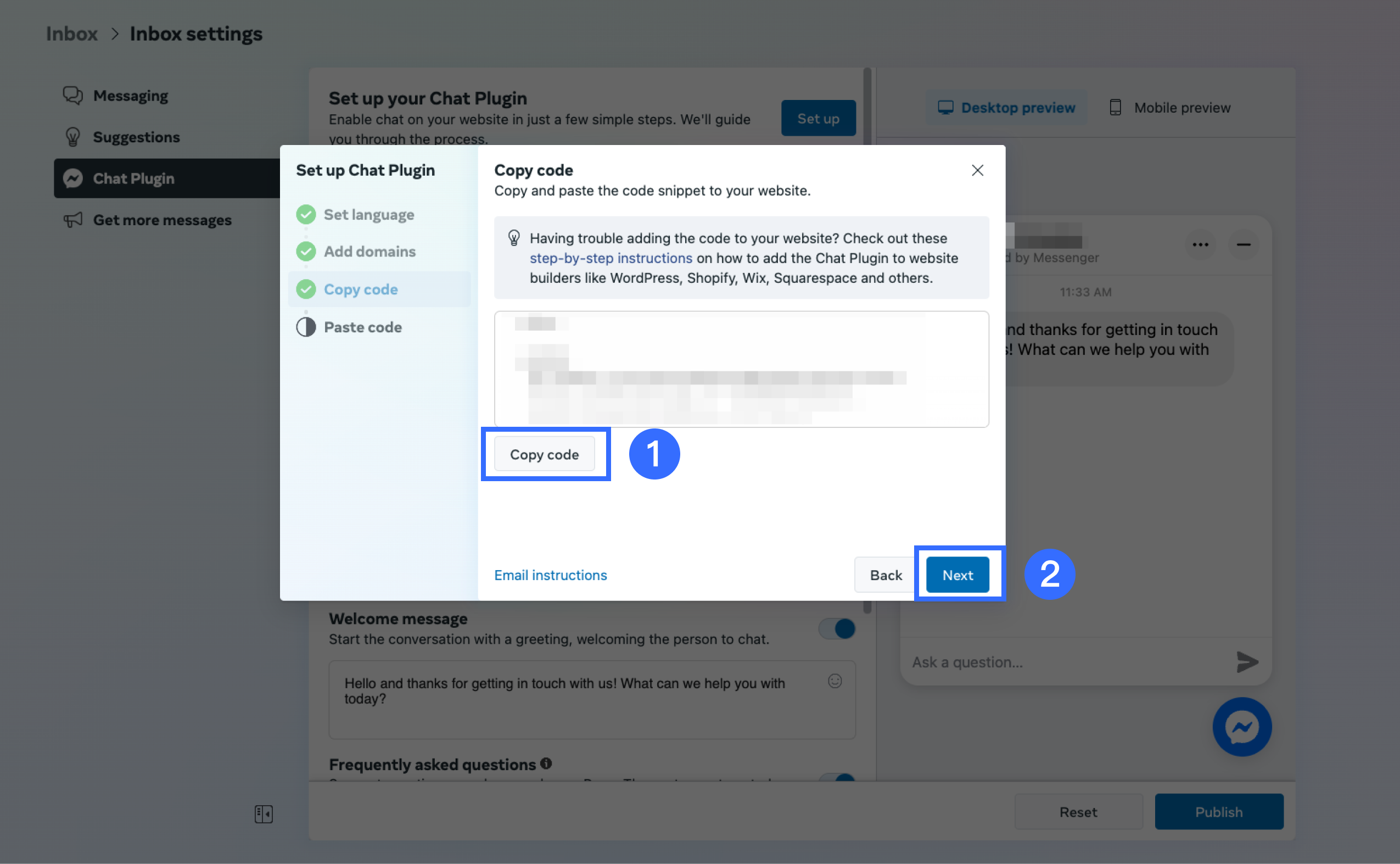Minimize the chat preview window
Image resolution: width=1400 pixels, height=864 pixels.
click(x=1243, y=244)
